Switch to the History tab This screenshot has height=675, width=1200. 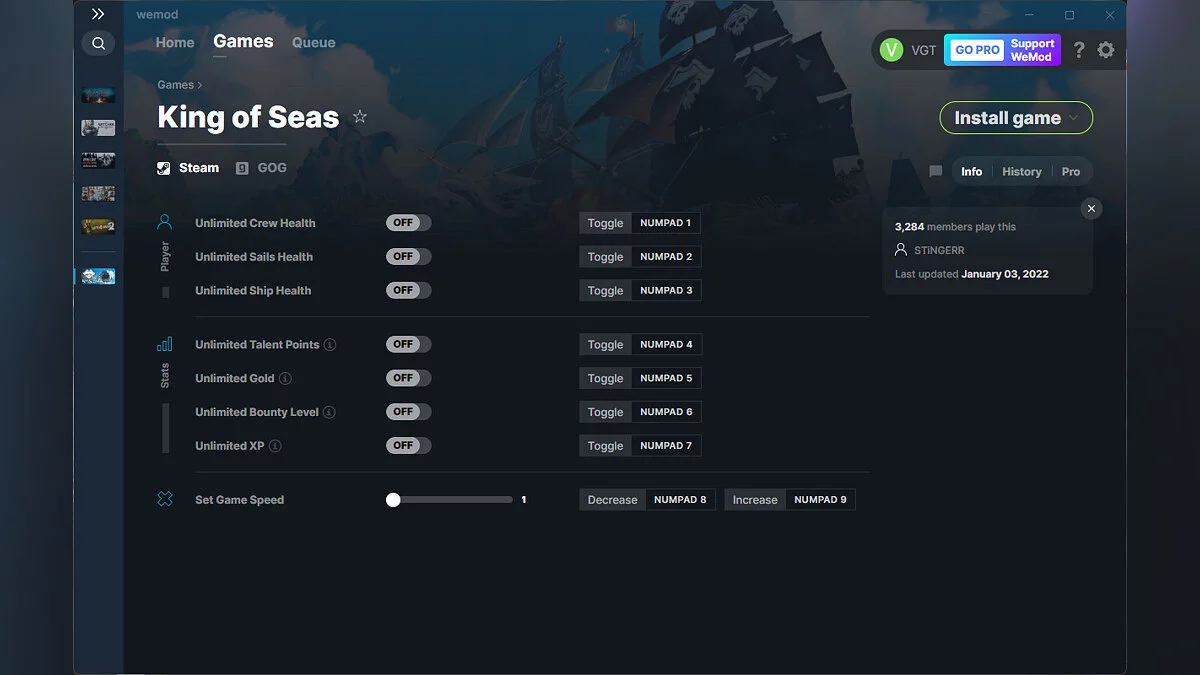tap(1021, 171)
